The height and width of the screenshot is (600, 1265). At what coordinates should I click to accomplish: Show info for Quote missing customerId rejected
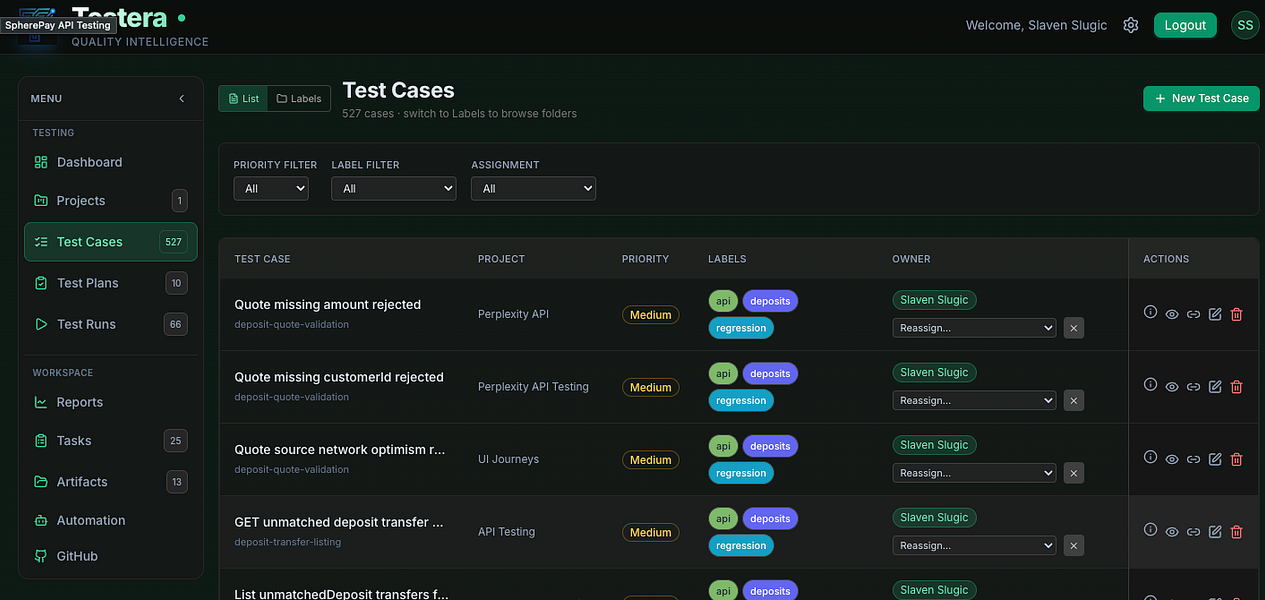click(1150, 385)
